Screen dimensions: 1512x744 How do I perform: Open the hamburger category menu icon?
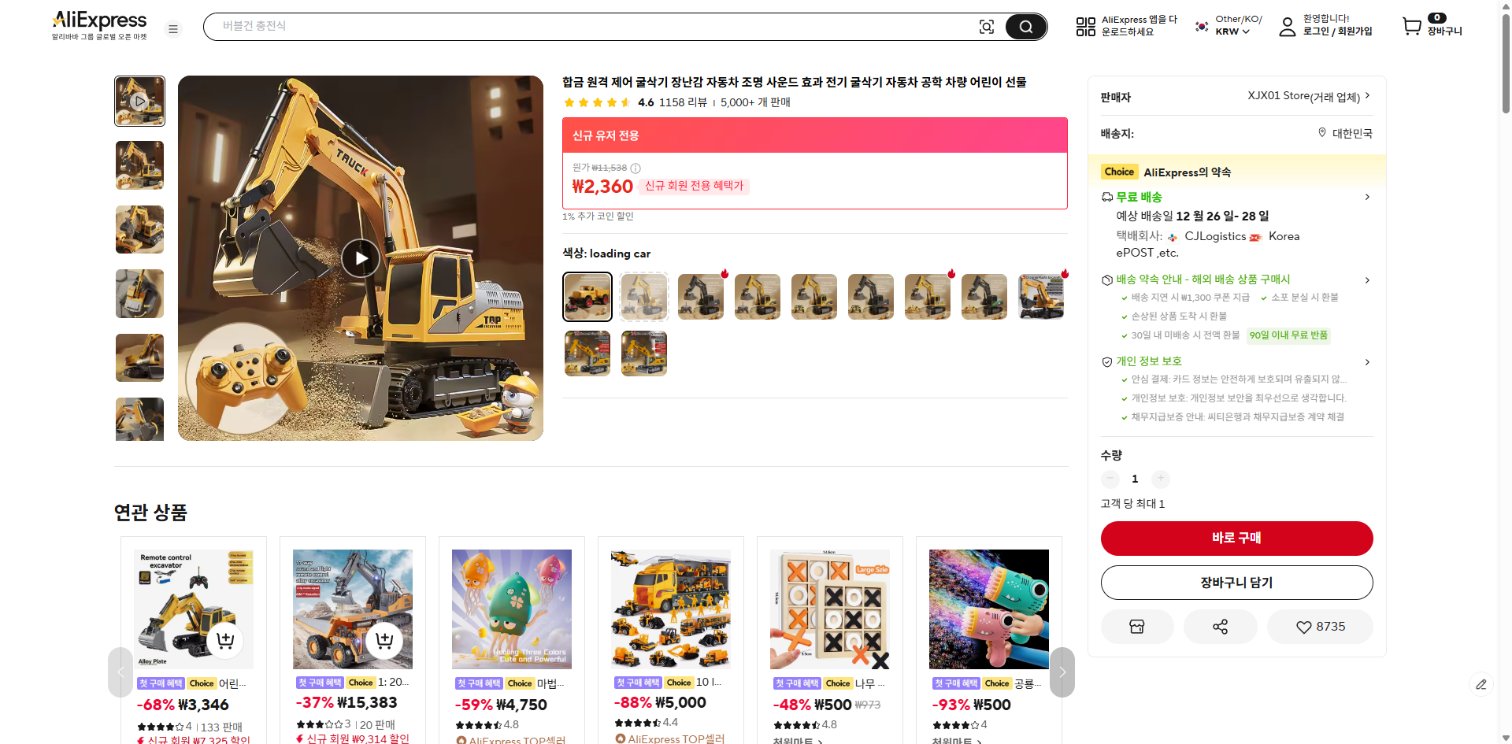tap(173, 29)
